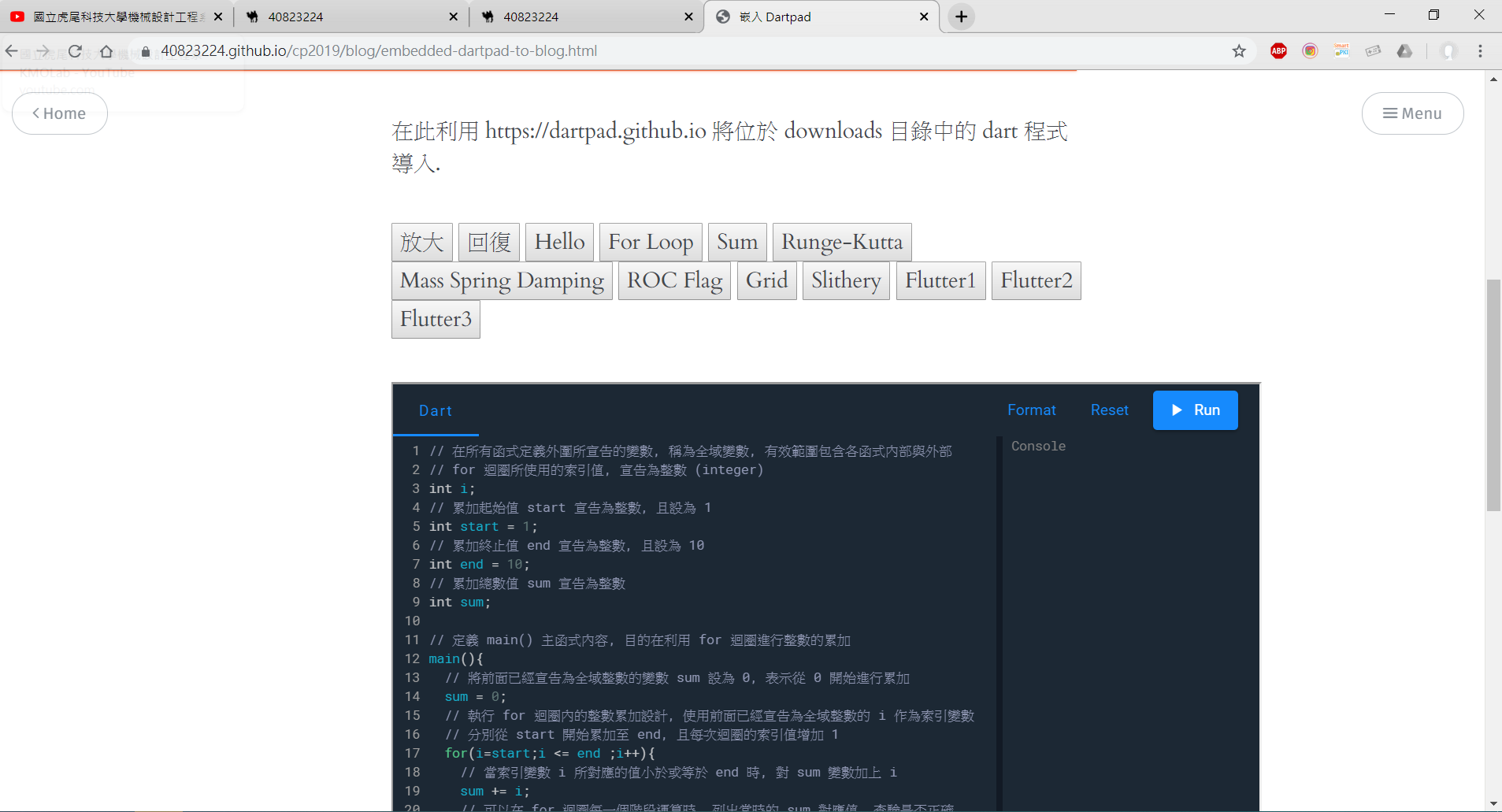Go back using the Home button

60,113
